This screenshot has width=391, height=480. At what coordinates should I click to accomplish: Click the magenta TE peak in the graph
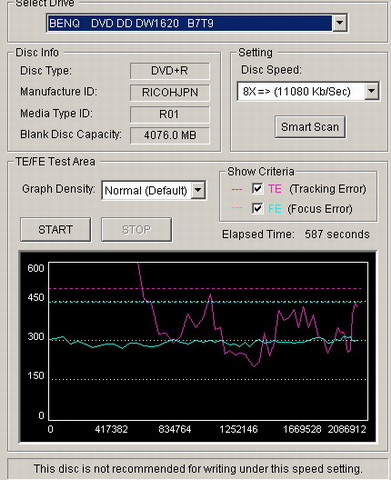tap(210, 294)
